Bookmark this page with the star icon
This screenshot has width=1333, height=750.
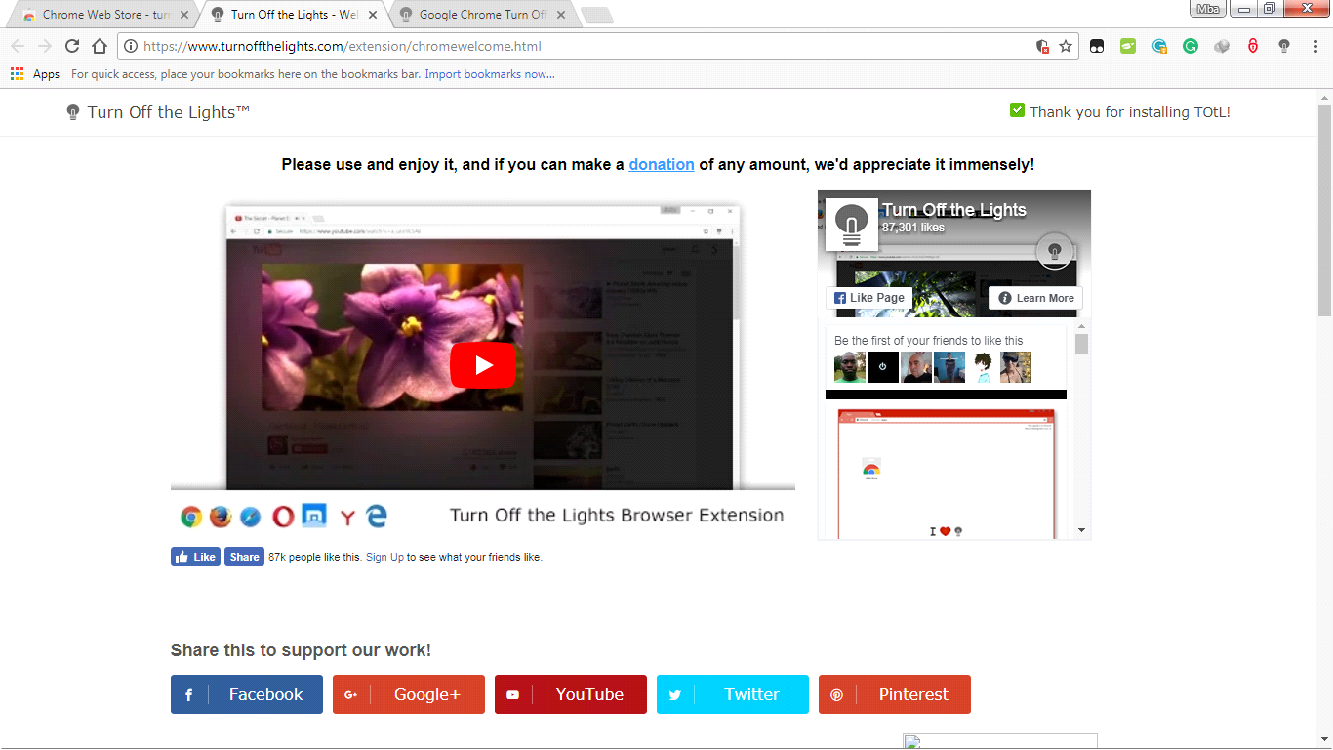tap(1066, 46)
